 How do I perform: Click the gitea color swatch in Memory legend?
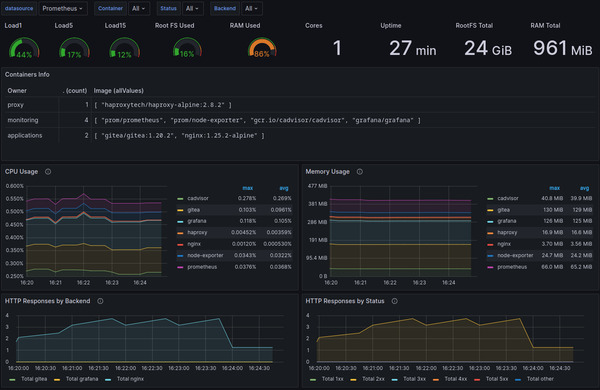pyautogui.click(x=490, y=210)
